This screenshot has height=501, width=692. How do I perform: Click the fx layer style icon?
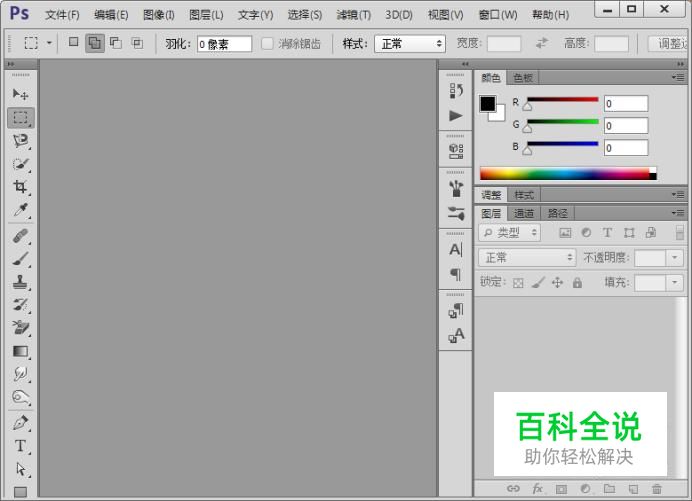coord(537,489)
